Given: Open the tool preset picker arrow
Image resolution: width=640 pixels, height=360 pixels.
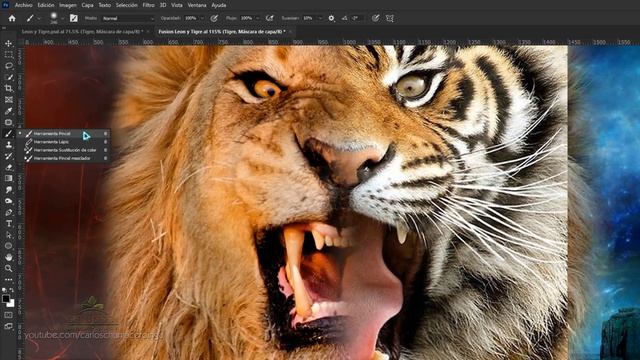Looking at the screenshot, I should (x=39, y=18).
